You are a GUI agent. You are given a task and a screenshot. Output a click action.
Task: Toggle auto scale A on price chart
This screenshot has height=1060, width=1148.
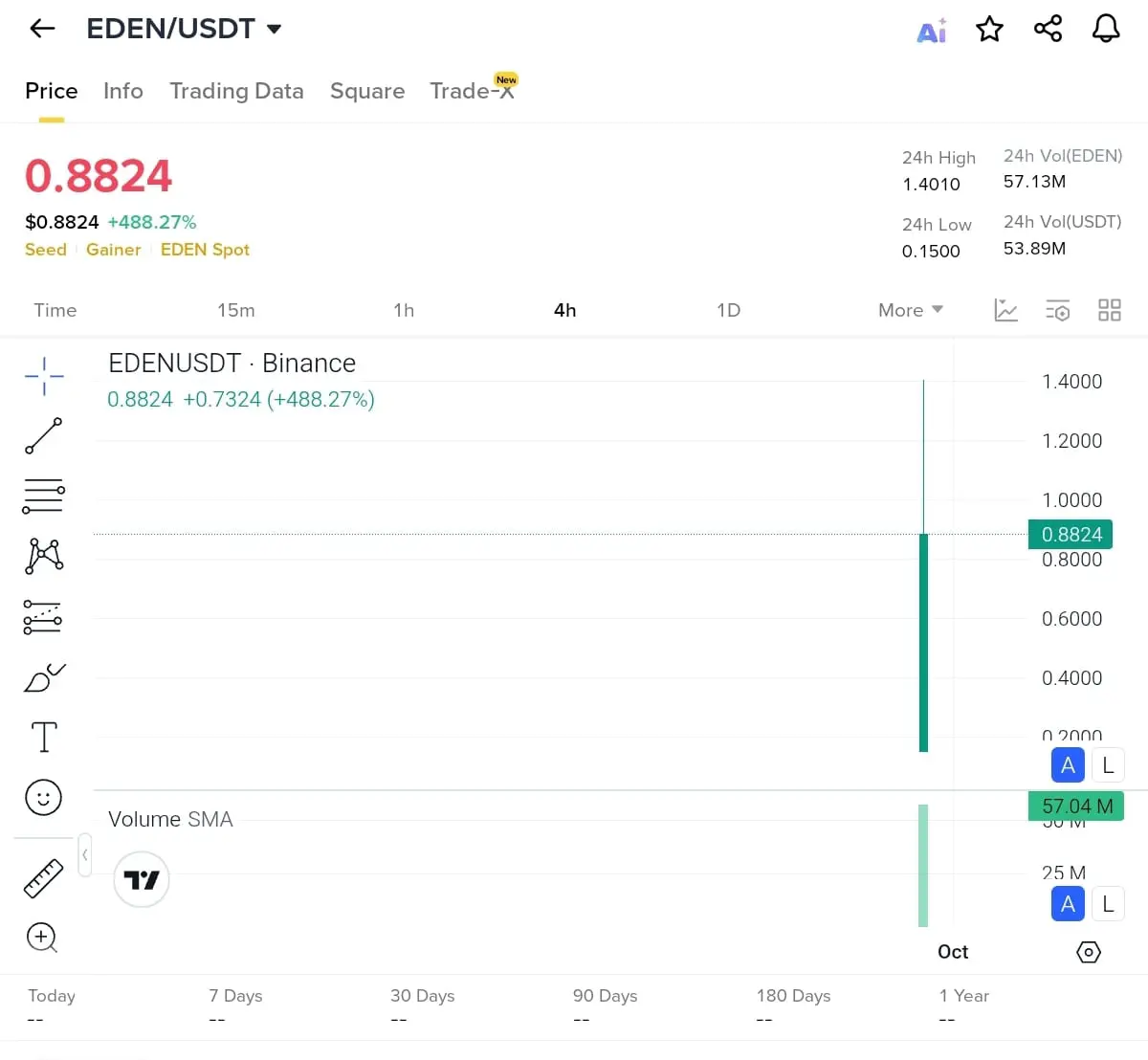tap(1068, 765)
